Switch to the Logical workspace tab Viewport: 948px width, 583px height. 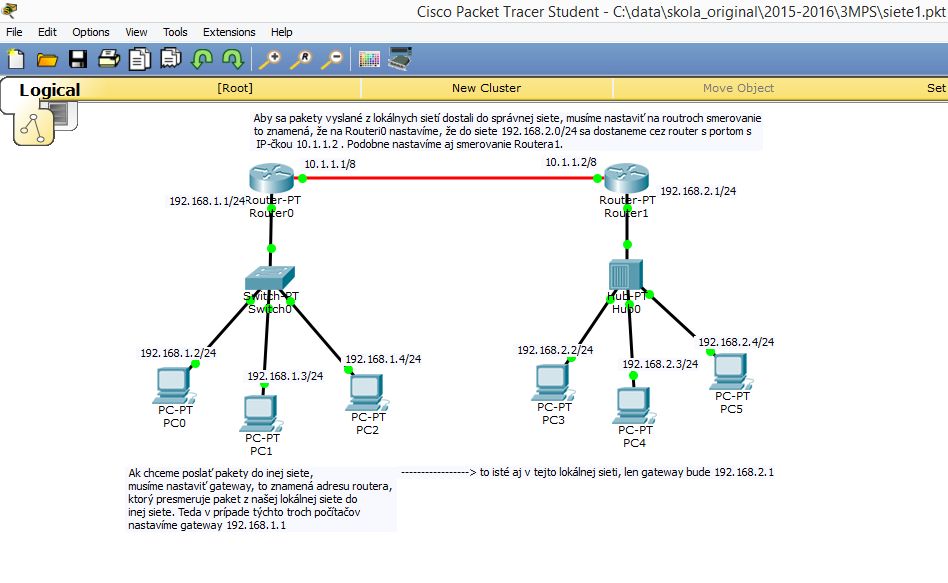49,90
